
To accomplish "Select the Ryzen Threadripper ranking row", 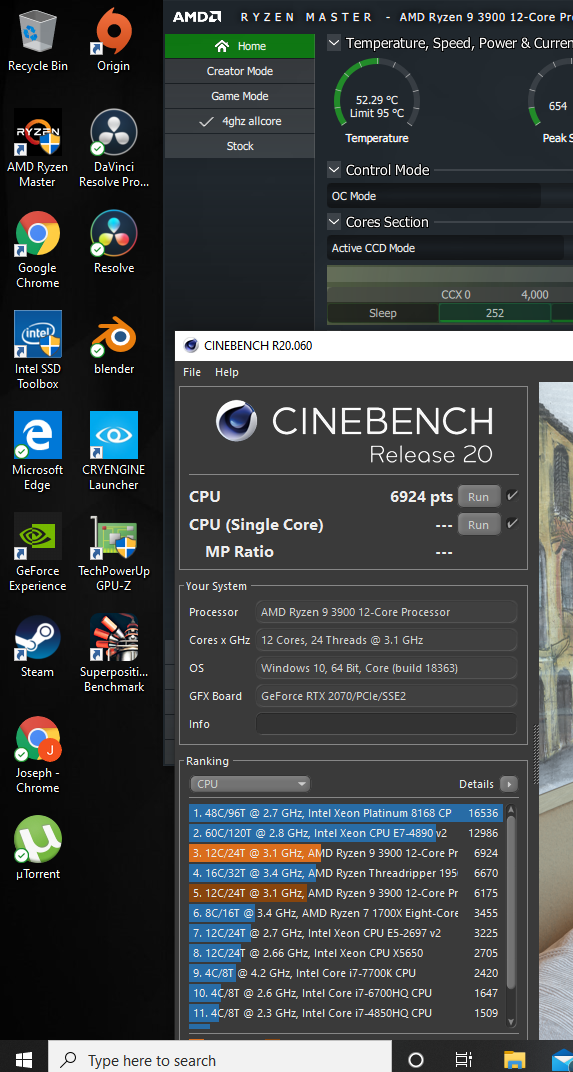I will (x=346, y=873).
